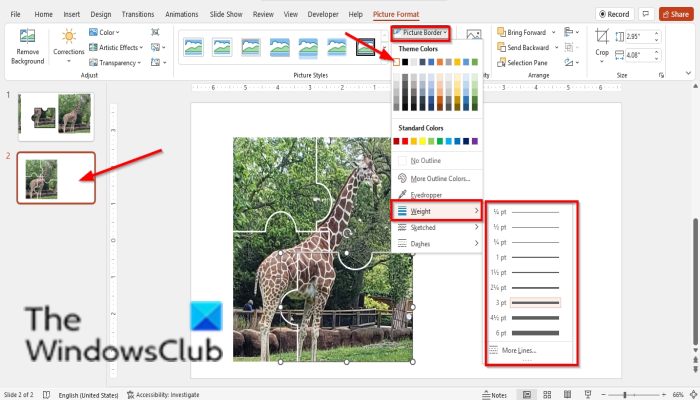Image resolution: width=700 pixels, height=400 pixels.
Task: Open the Selection Pane
Action: click(x=522, y=62)
